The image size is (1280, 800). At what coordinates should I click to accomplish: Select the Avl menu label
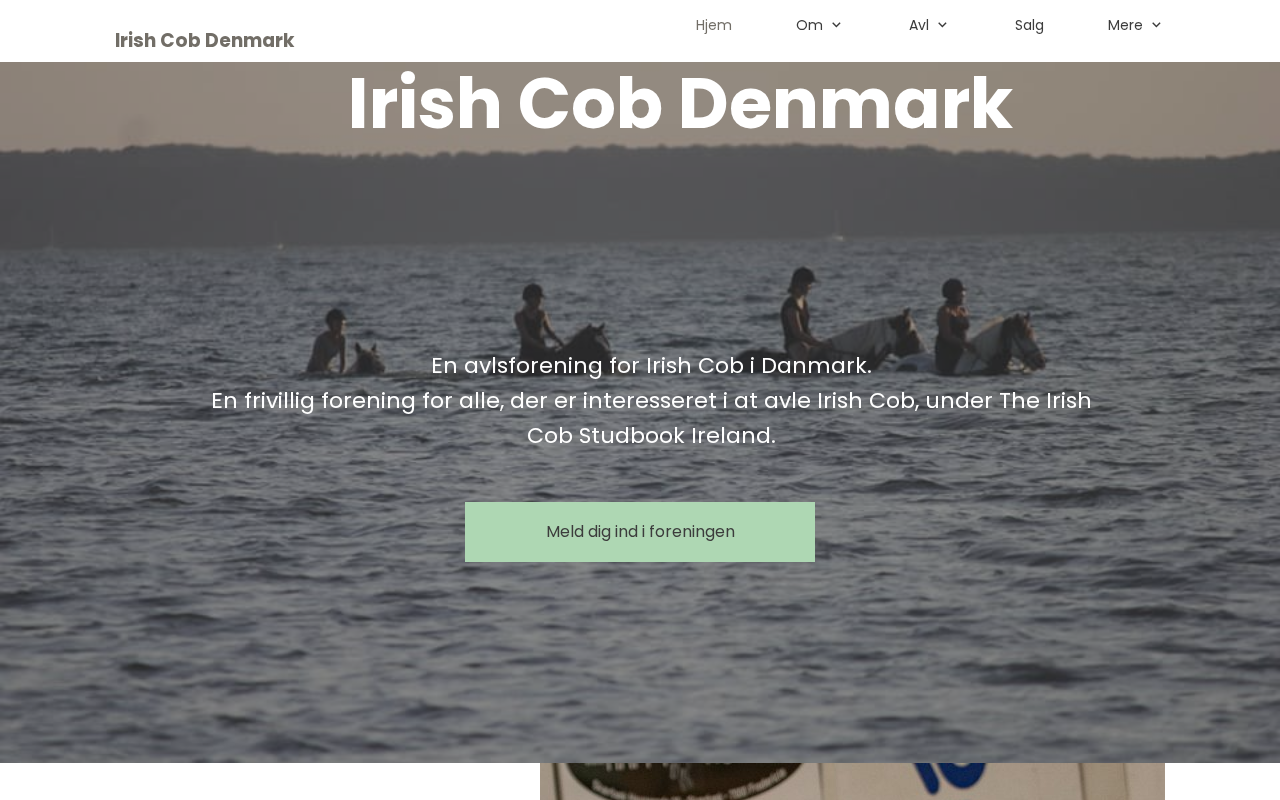tap(919, 25)
